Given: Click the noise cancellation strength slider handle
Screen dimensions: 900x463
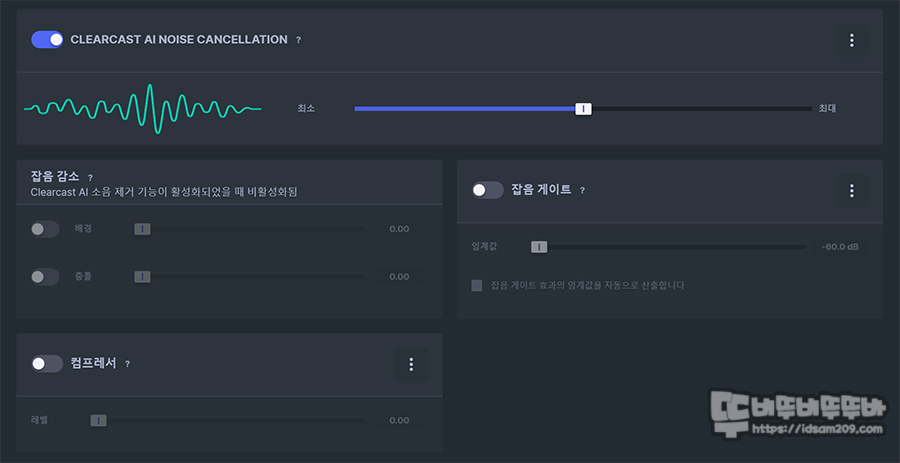Looking at the screenshot, I should tap(583, 108).
